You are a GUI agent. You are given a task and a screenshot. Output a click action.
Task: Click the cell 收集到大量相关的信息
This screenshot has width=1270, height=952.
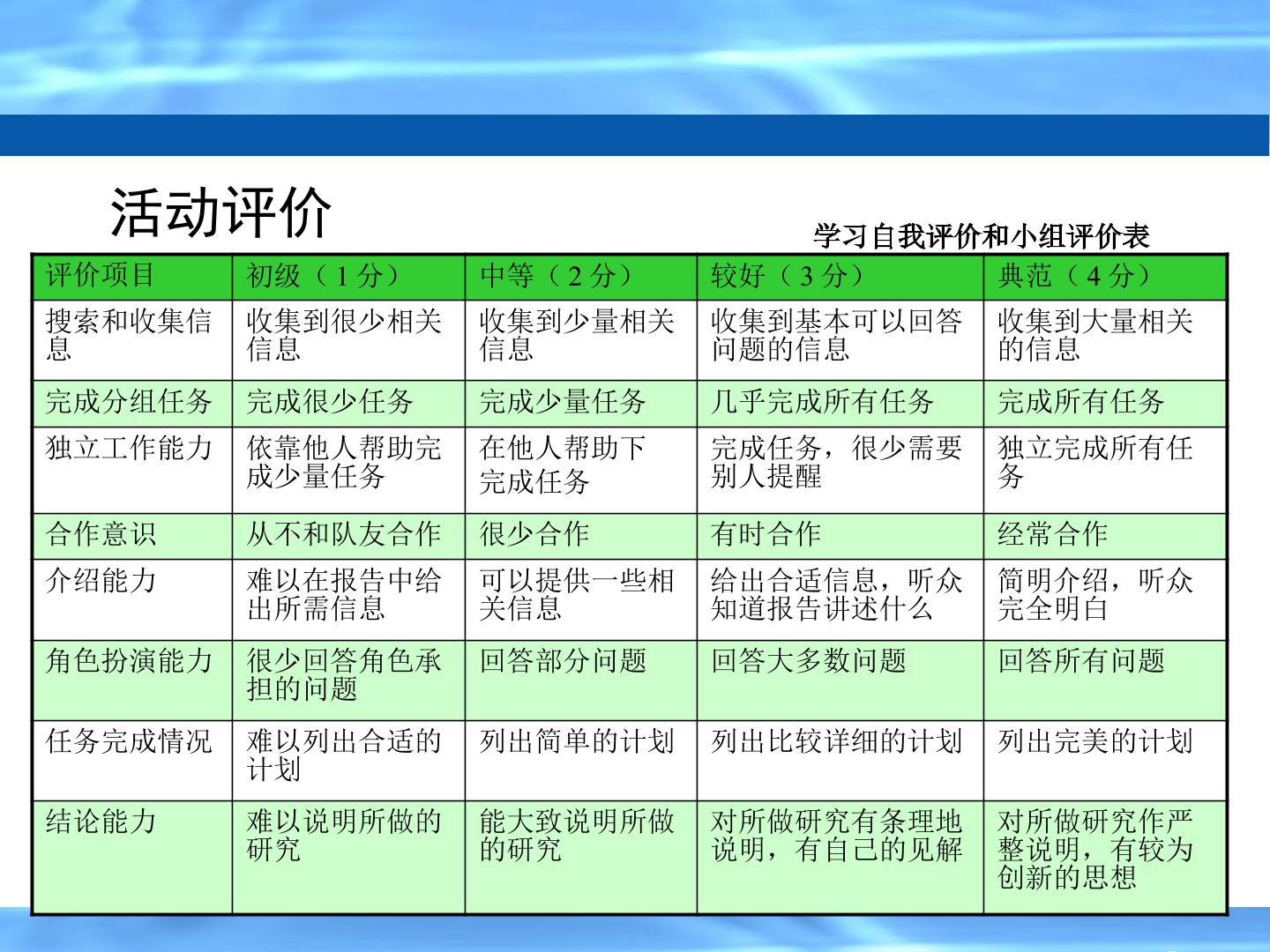click(x=1105, y=340)
